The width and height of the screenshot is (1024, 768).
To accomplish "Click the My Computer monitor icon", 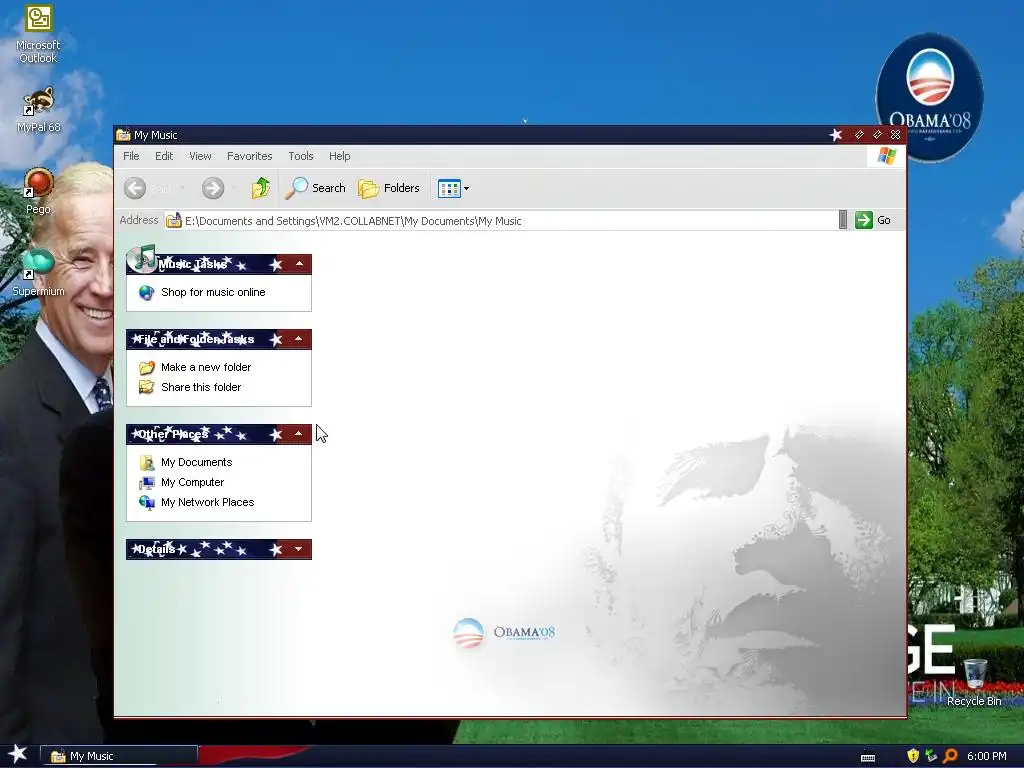I will pos(146,483).
